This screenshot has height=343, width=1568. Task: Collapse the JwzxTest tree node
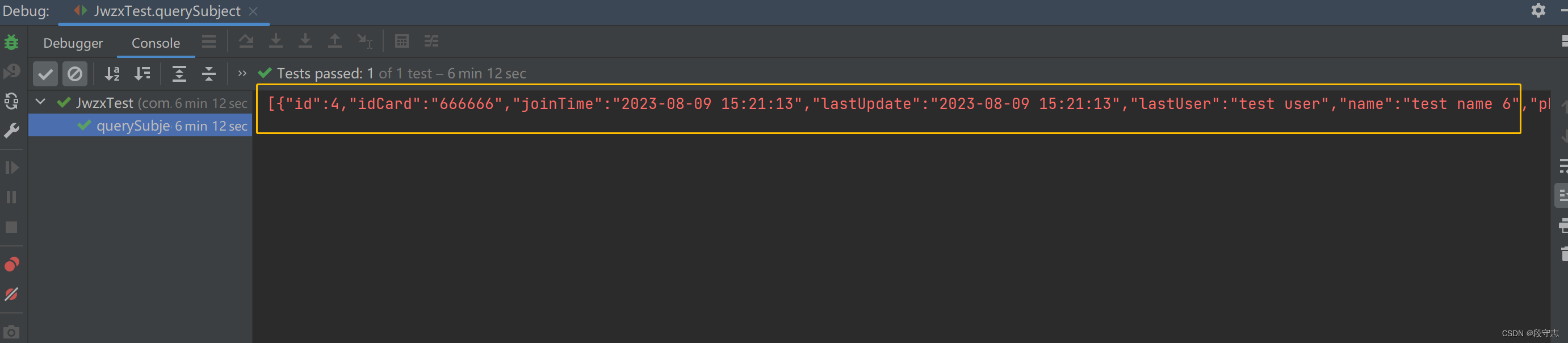(x=40, y=102)
